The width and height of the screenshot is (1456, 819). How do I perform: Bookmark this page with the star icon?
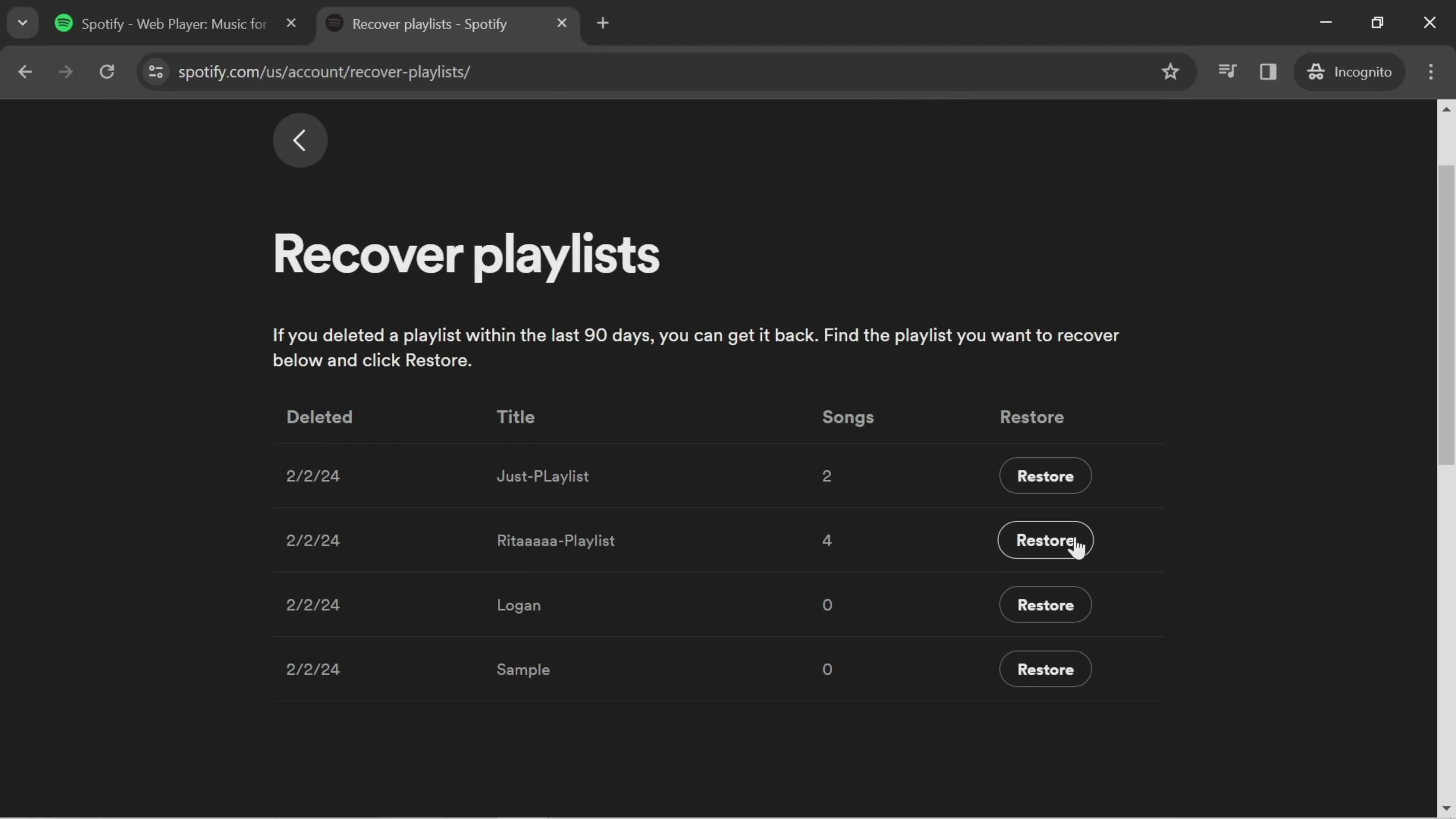(x=1170, y=72)
